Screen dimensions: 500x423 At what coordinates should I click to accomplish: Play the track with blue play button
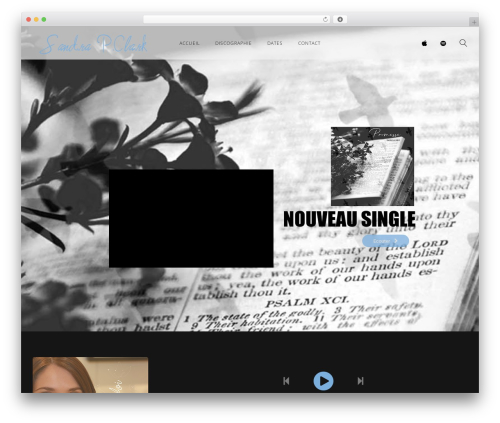click(323, 381)
